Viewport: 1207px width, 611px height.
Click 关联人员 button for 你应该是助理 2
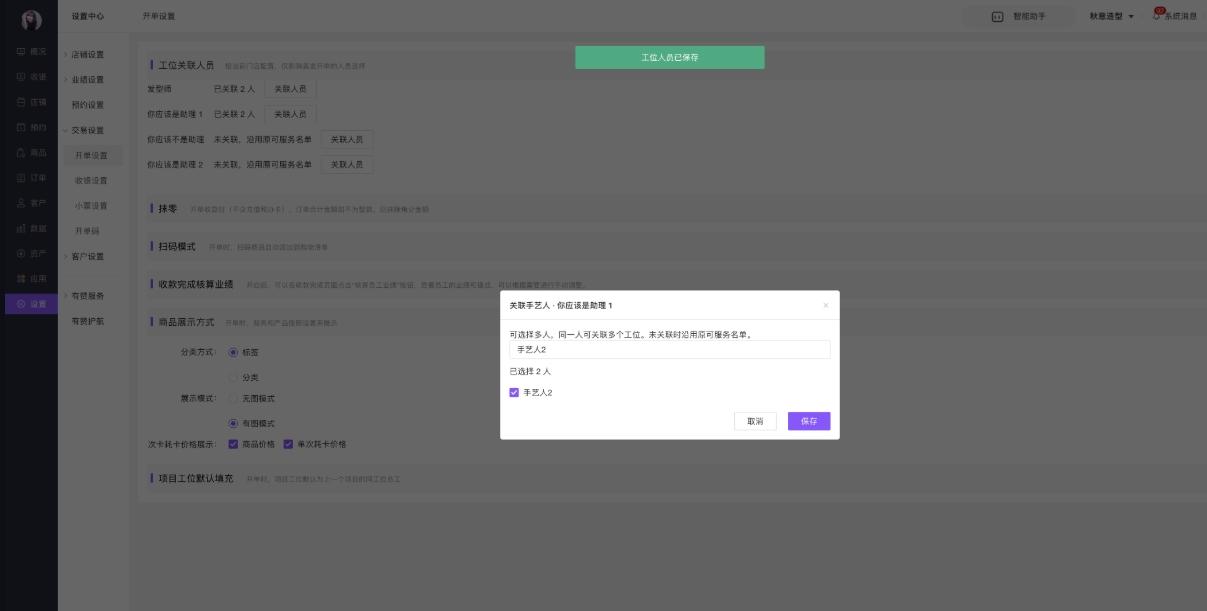347,165
